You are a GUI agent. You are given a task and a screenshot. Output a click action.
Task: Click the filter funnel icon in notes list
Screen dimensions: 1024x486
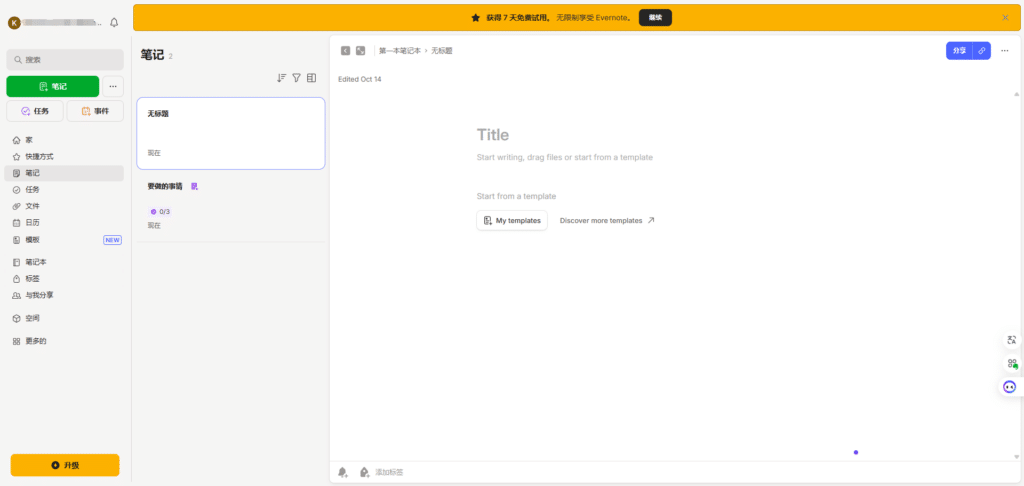(296, 78)
